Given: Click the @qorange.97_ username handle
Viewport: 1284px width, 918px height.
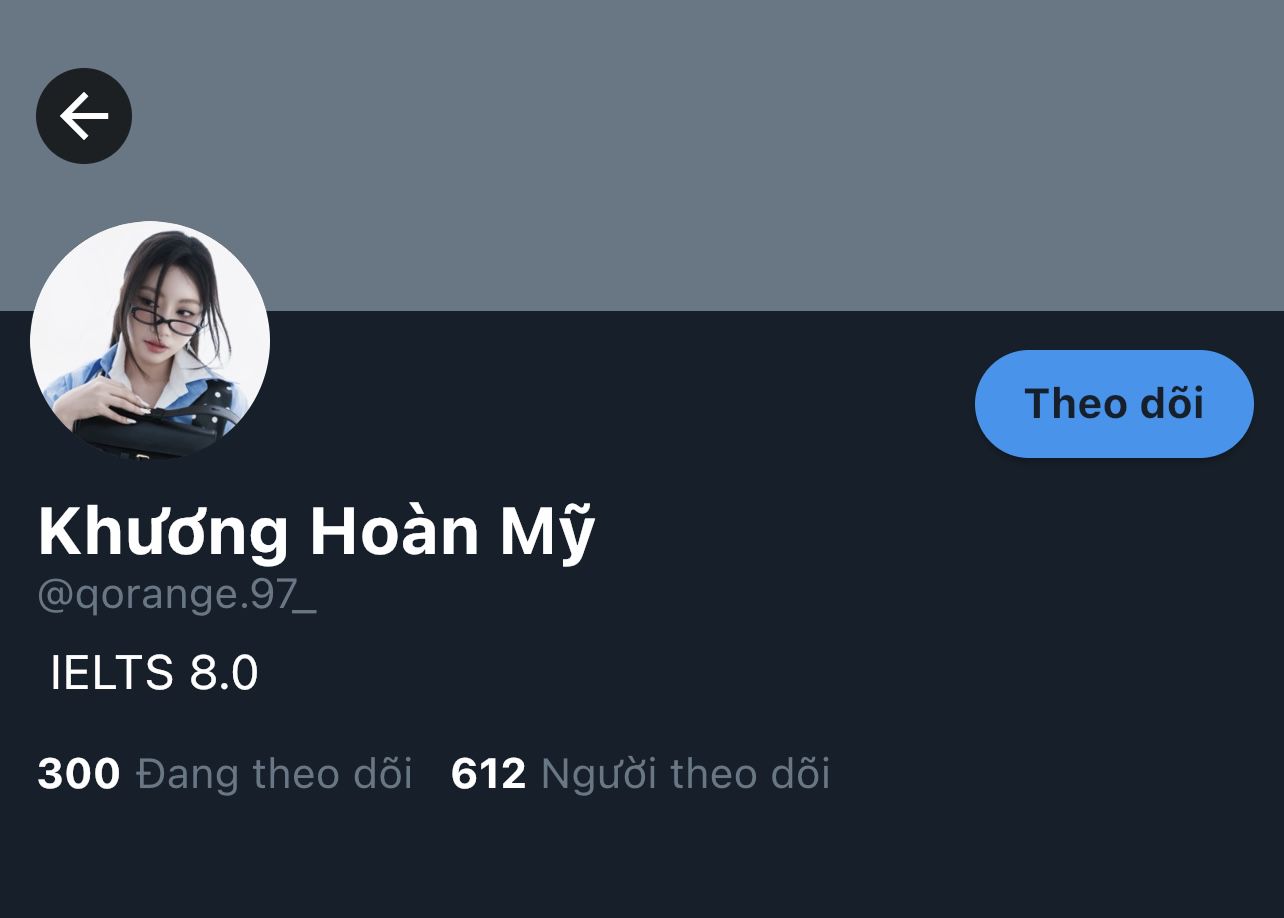Looking at the screenshot, I should 177,595.
